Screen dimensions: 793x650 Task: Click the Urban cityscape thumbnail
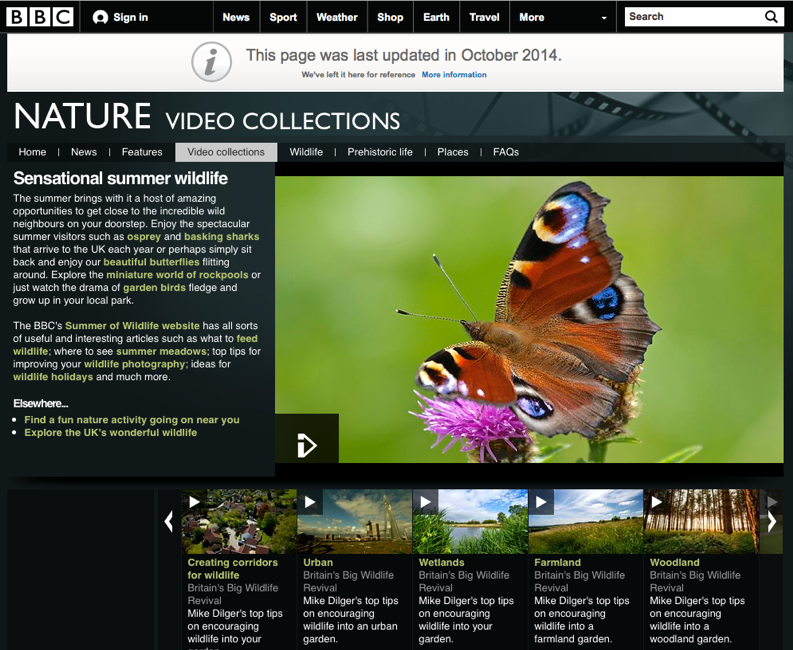[x=355, y=522]
